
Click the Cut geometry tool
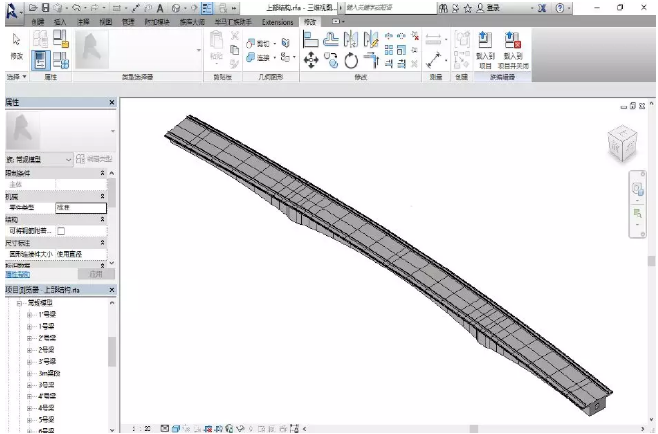point(258,43)
